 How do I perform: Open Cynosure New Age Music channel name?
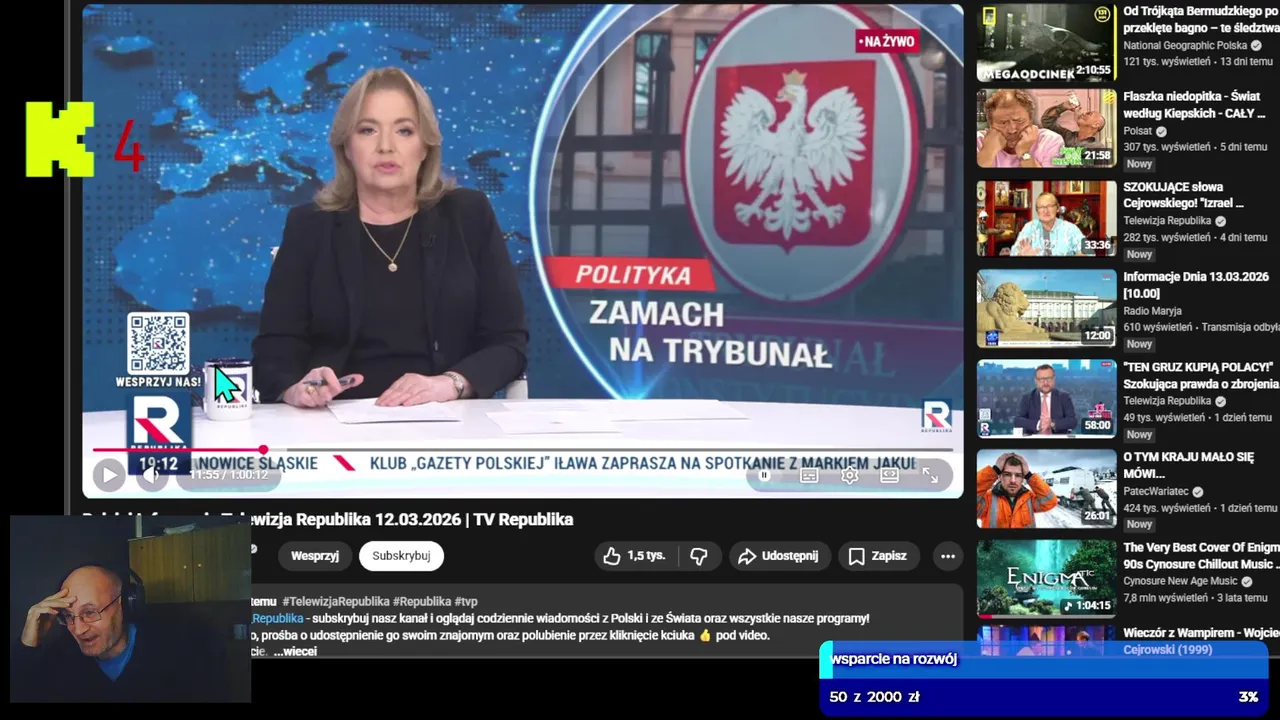point(1180,581)
